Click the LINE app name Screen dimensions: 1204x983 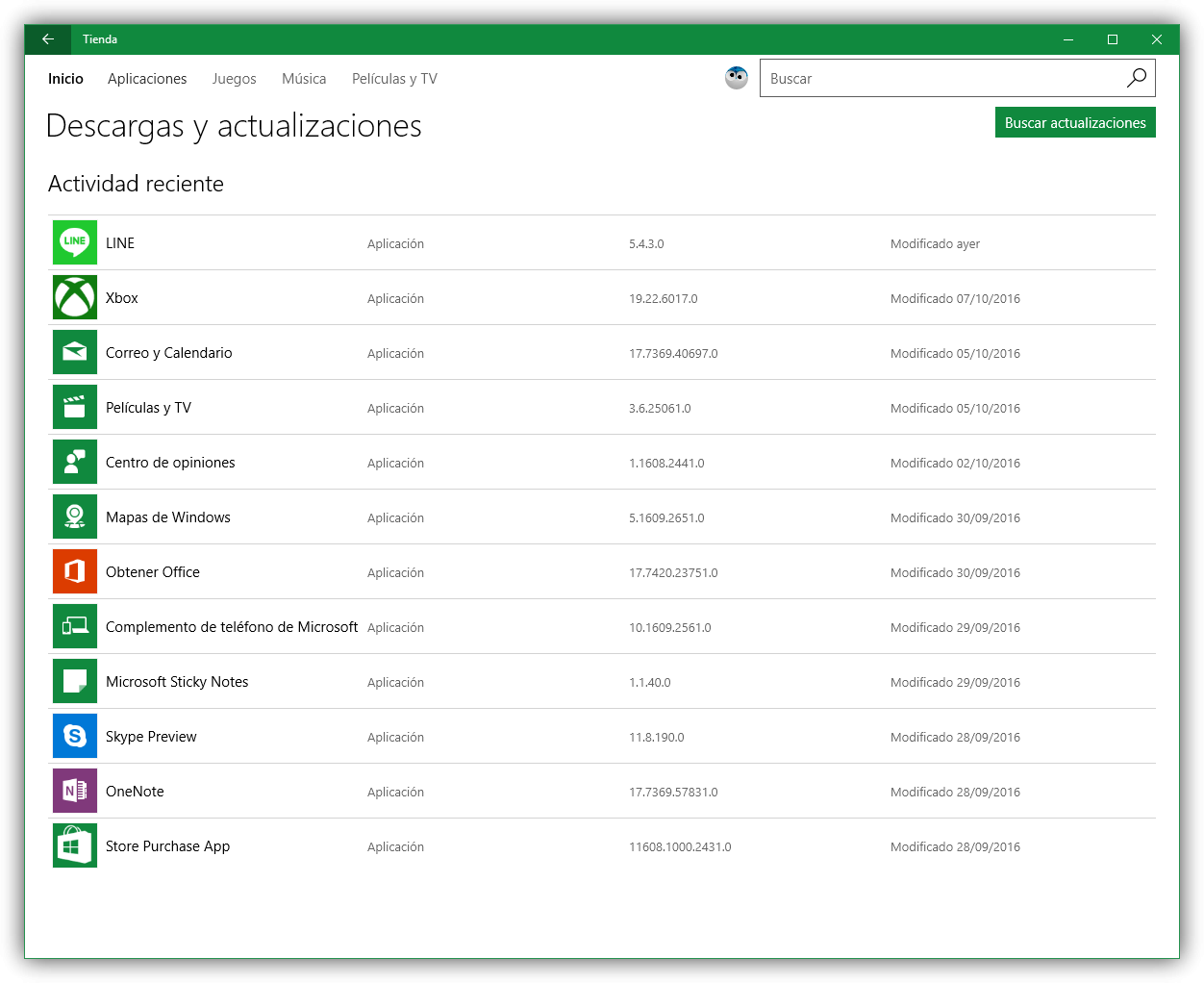(x=120, y=243)
